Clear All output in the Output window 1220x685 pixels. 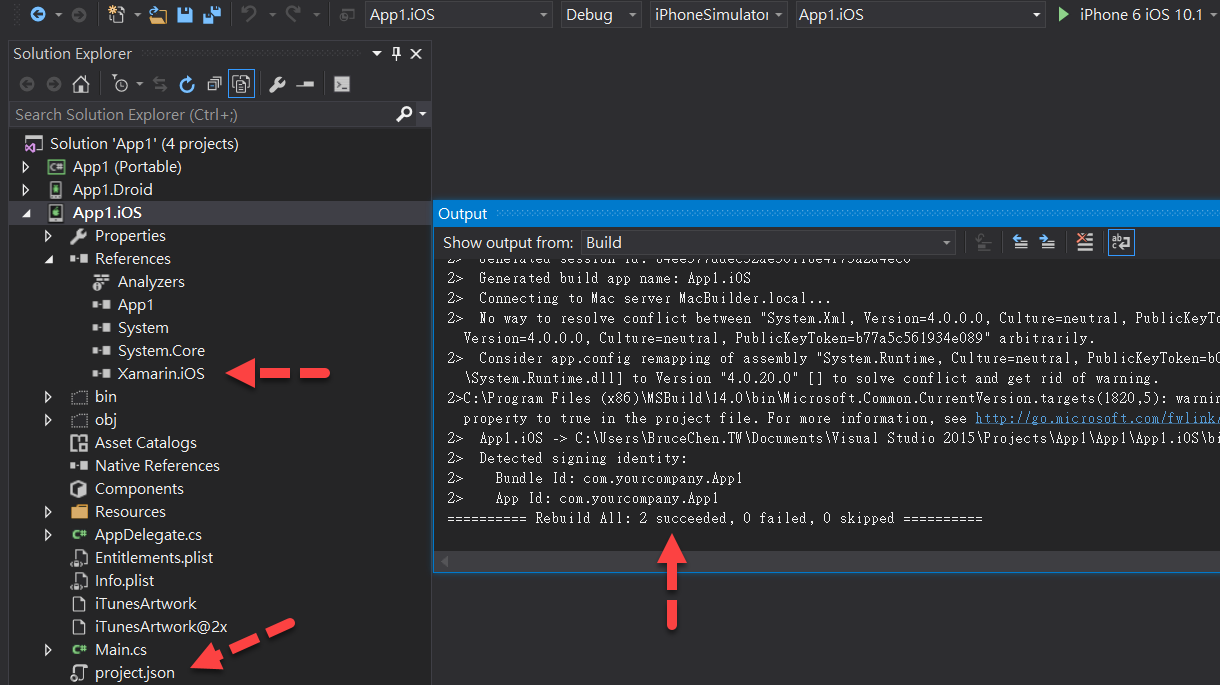1085,242
